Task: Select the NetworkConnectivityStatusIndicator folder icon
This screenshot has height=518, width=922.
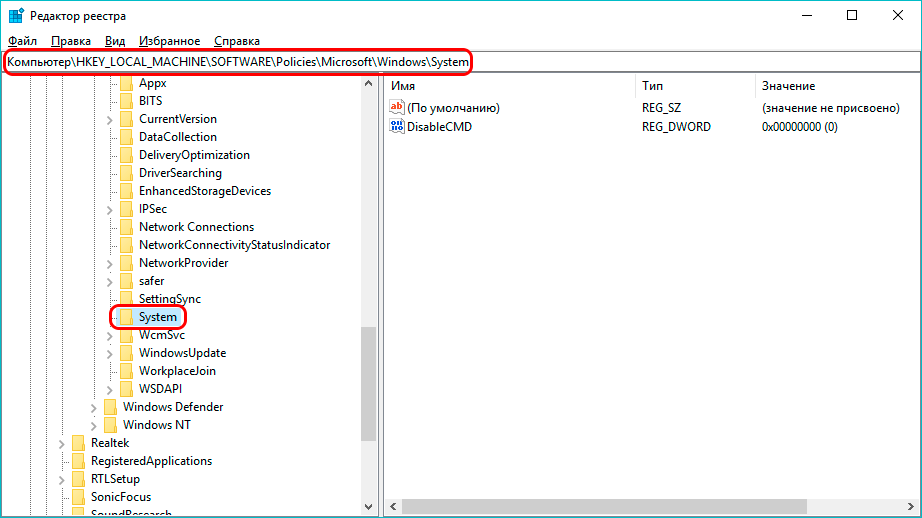Action: [x=126, y=245]
